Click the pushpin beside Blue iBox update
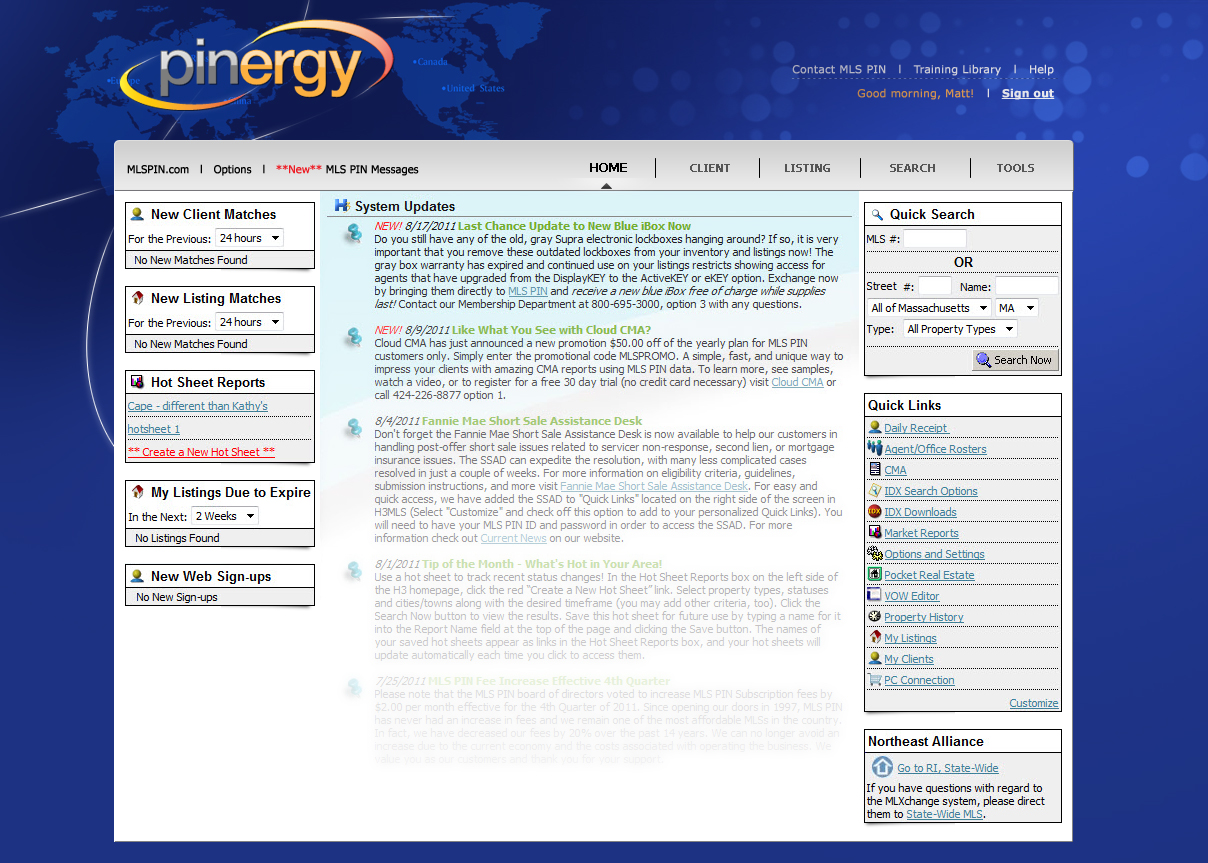 [x=352, y=232]
